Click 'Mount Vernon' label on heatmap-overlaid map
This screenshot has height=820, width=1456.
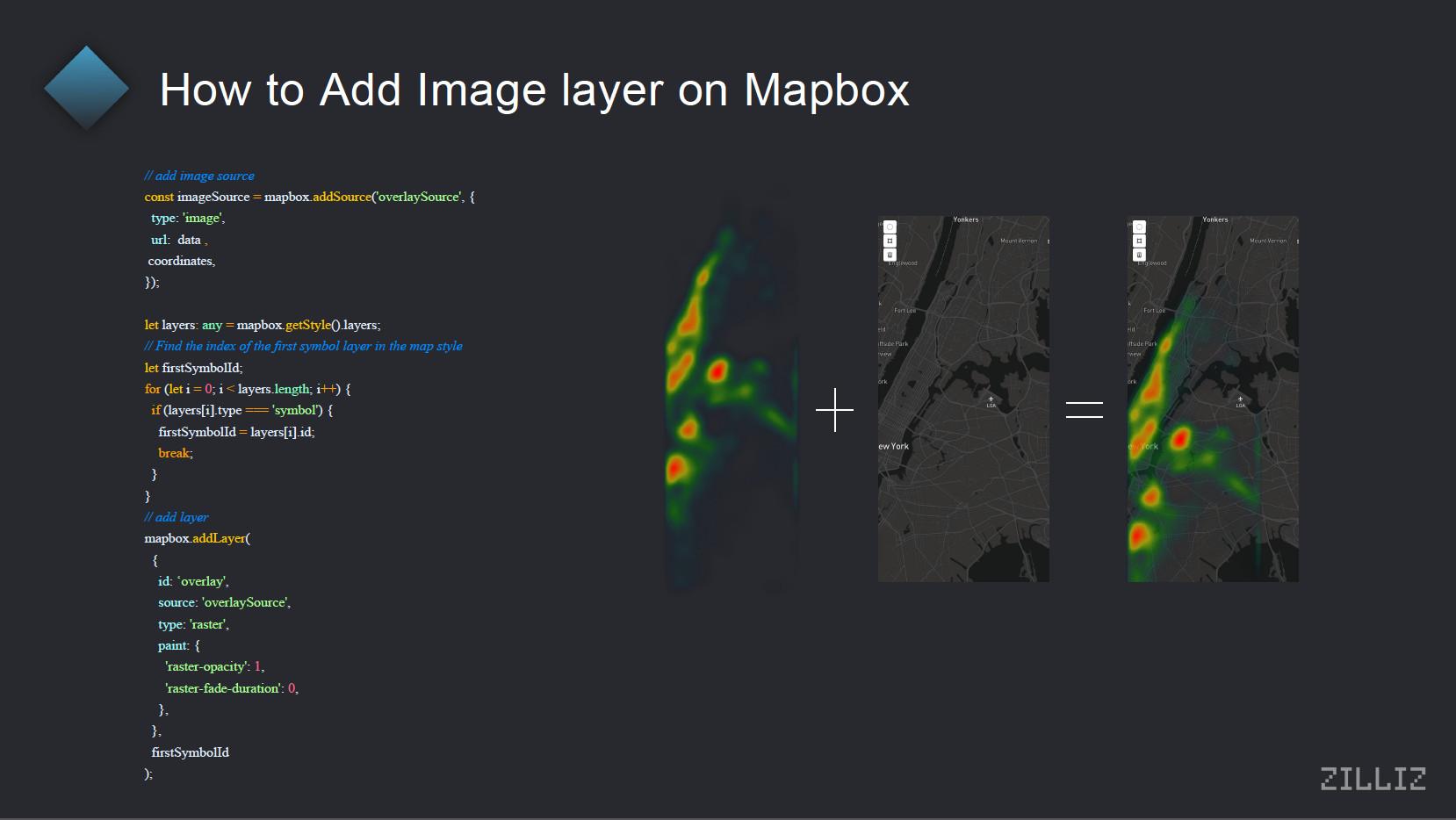pyautogui.click(x=1268, y=241)
